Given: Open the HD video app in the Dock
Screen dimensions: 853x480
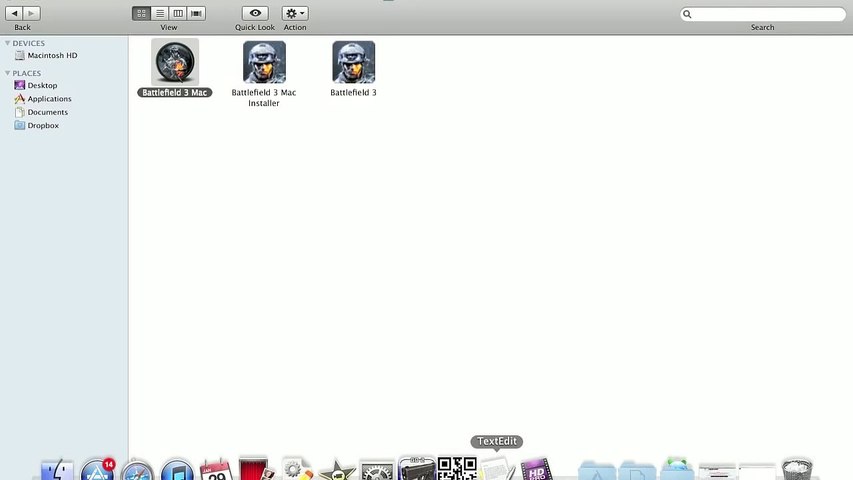Looking at the screenshot, I should pos(536,470).
